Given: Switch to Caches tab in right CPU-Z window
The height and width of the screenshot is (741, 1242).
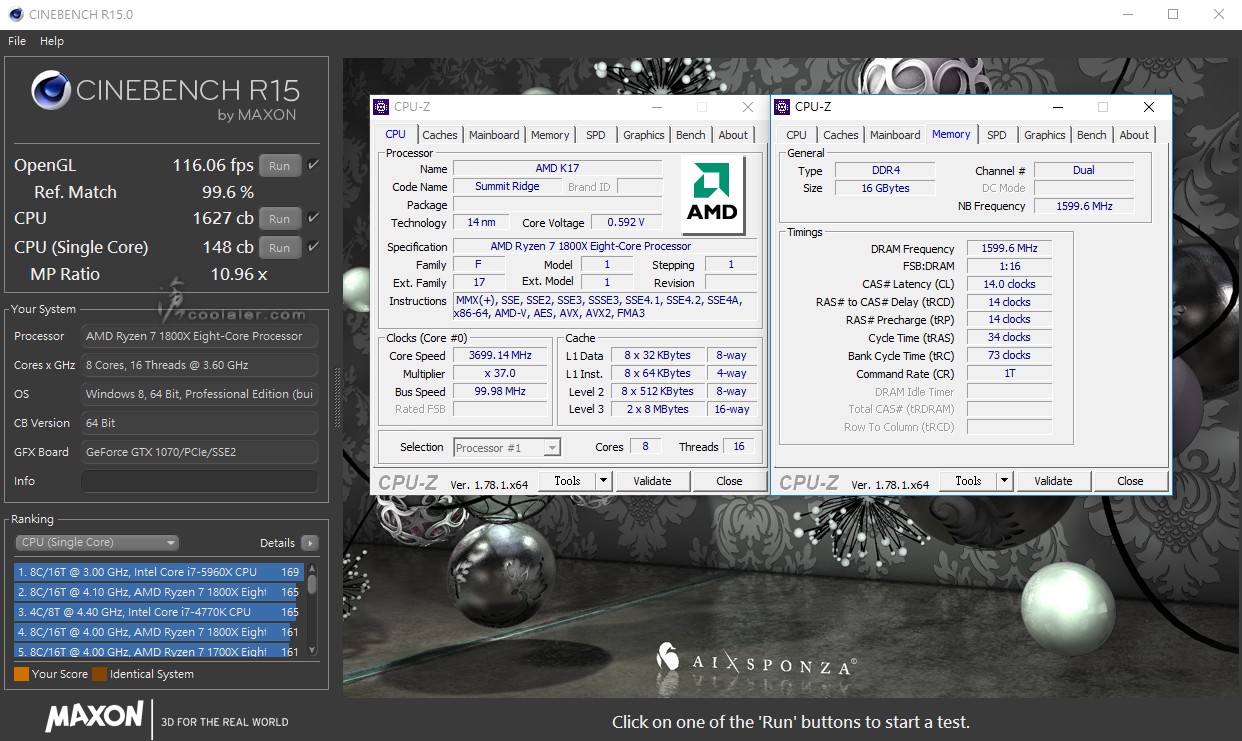Looking at the screenshot, I should tap(841, 135).
